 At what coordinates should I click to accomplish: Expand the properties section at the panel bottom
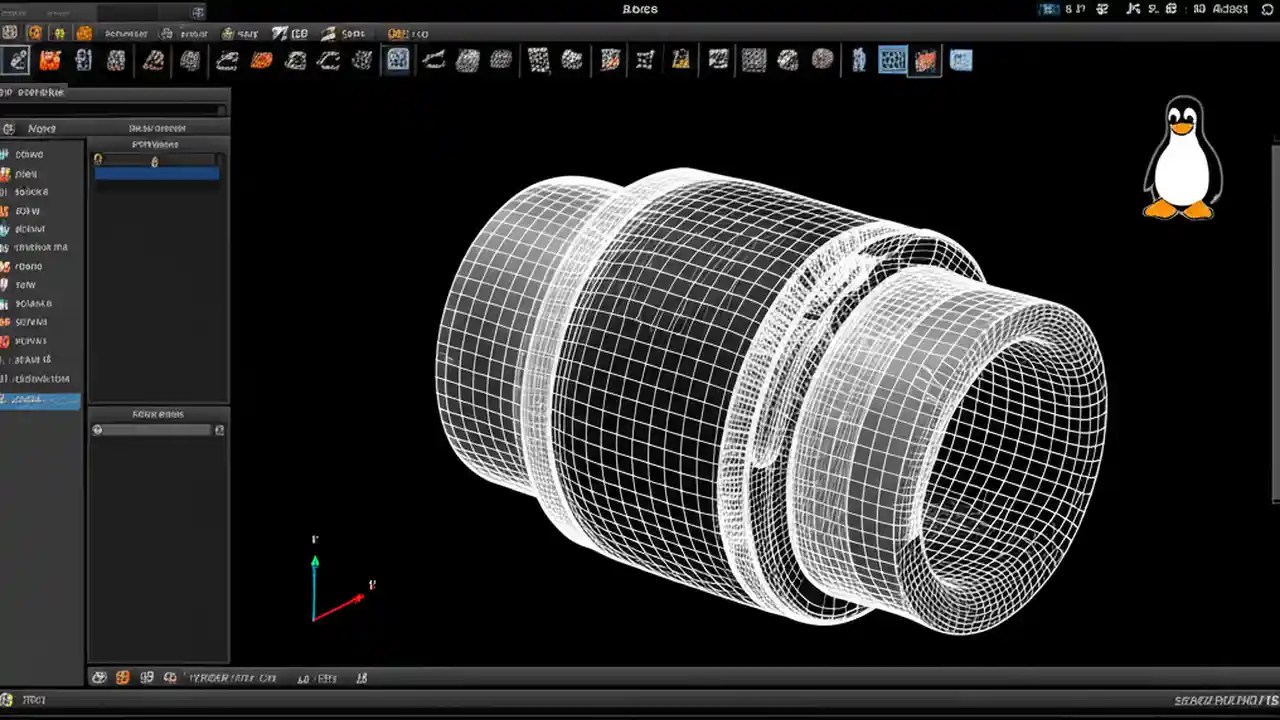pos(158,413)
